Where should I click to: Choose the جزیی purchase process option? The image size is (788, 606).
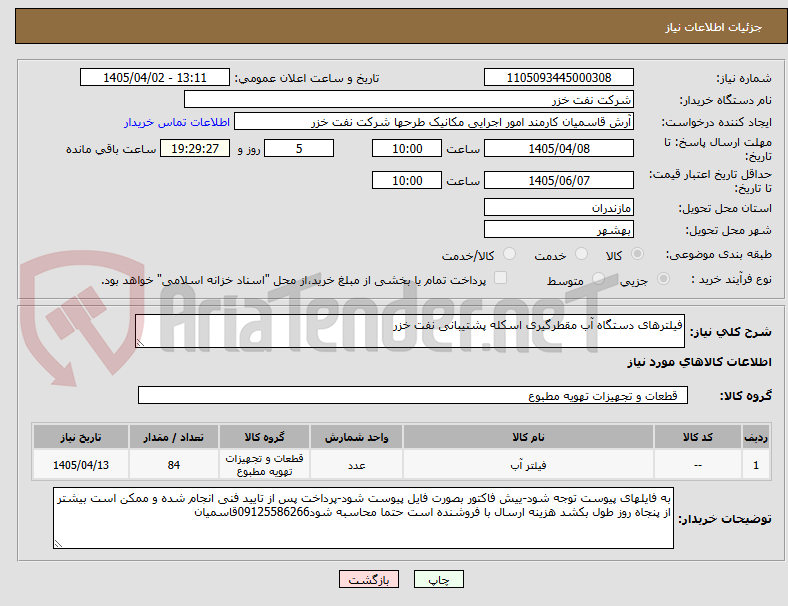tap(663, 279)
